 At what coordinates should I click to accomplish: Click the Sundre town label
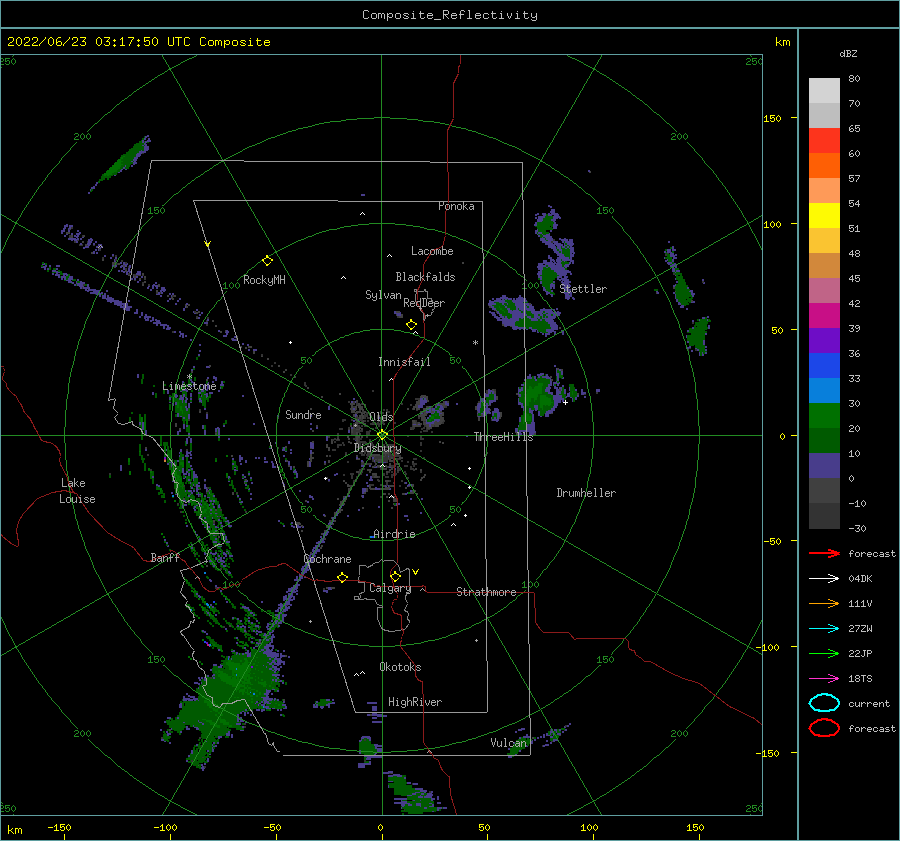coord(303,415)
